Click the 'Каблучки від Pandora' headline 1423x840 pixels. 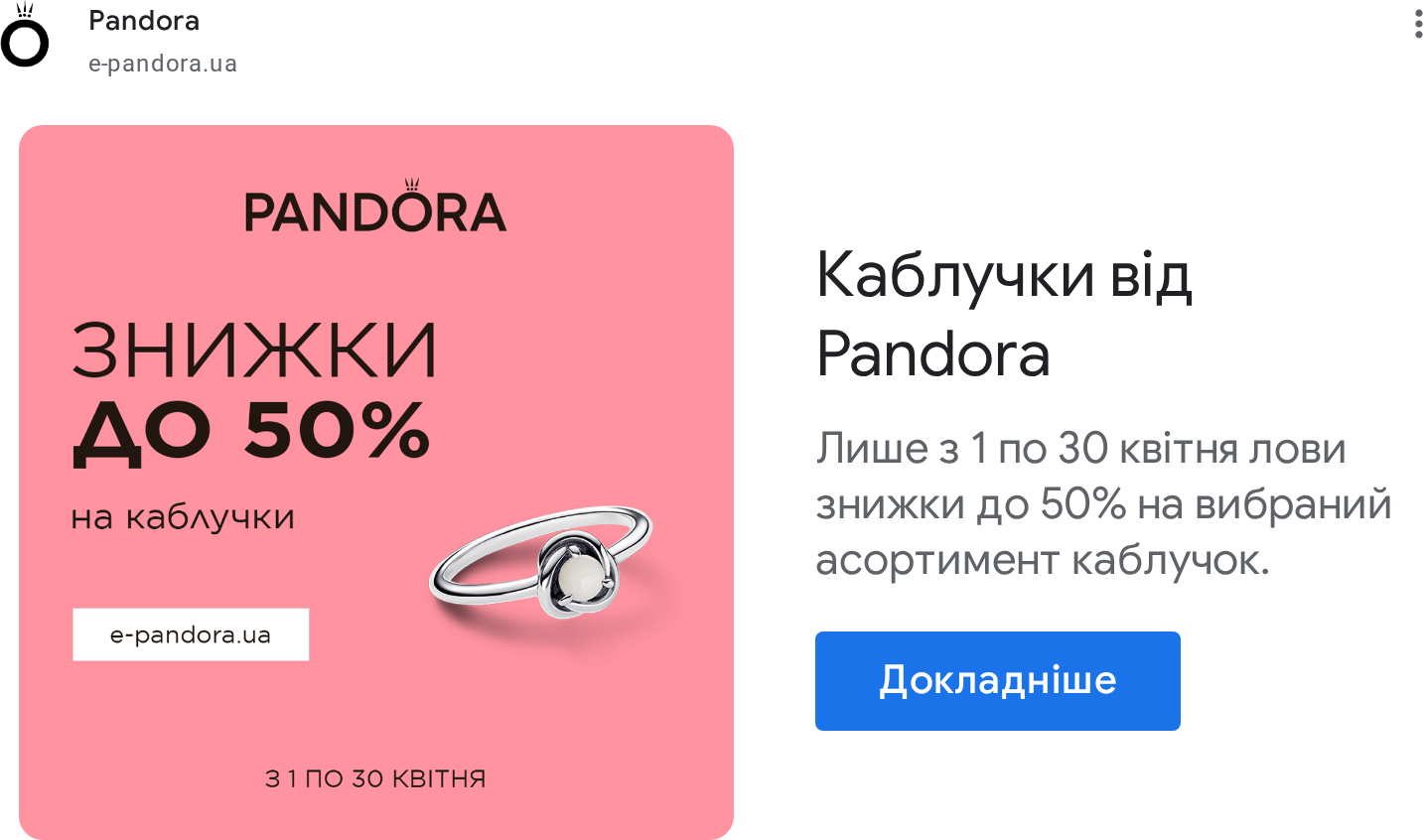click(1004, 314)
